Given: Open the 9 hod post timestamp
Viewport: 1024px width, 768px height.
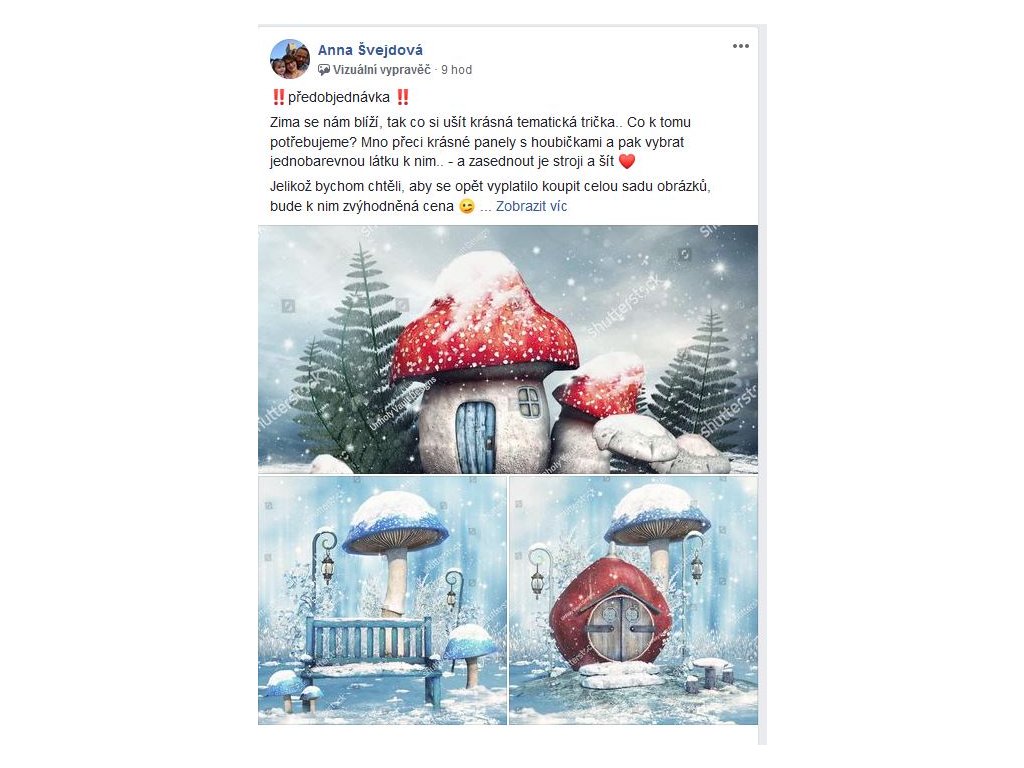Looking at the screenshot, I should (x=456, y=70).
